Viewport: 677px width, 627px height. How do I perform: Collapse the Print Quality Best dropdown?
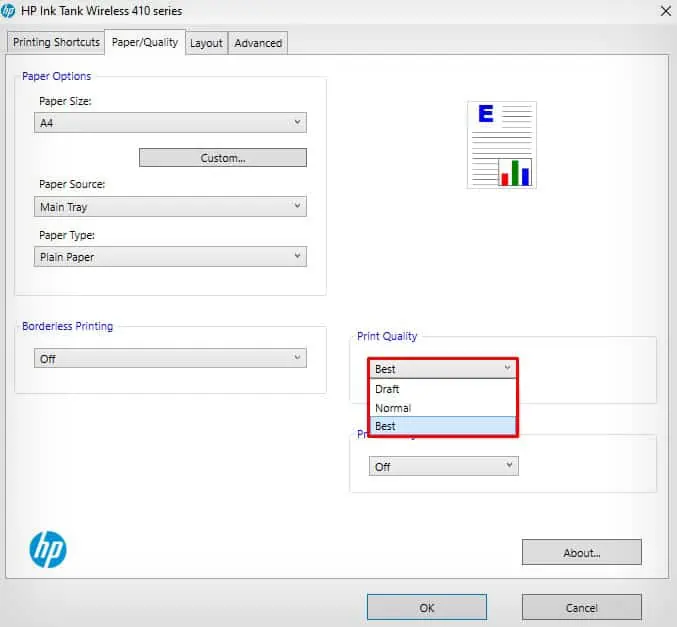[x=443, y=369]
